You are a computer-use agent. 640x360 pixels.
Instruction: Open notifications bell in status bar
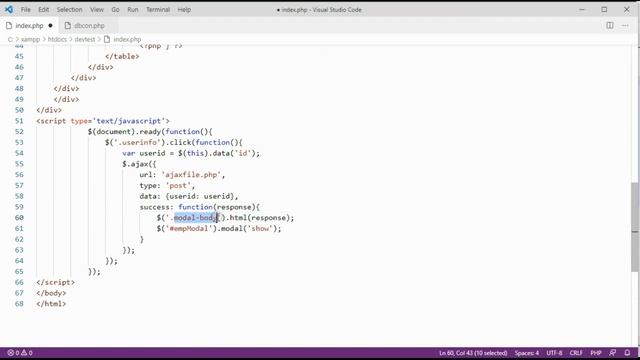[x=627, y=353]
